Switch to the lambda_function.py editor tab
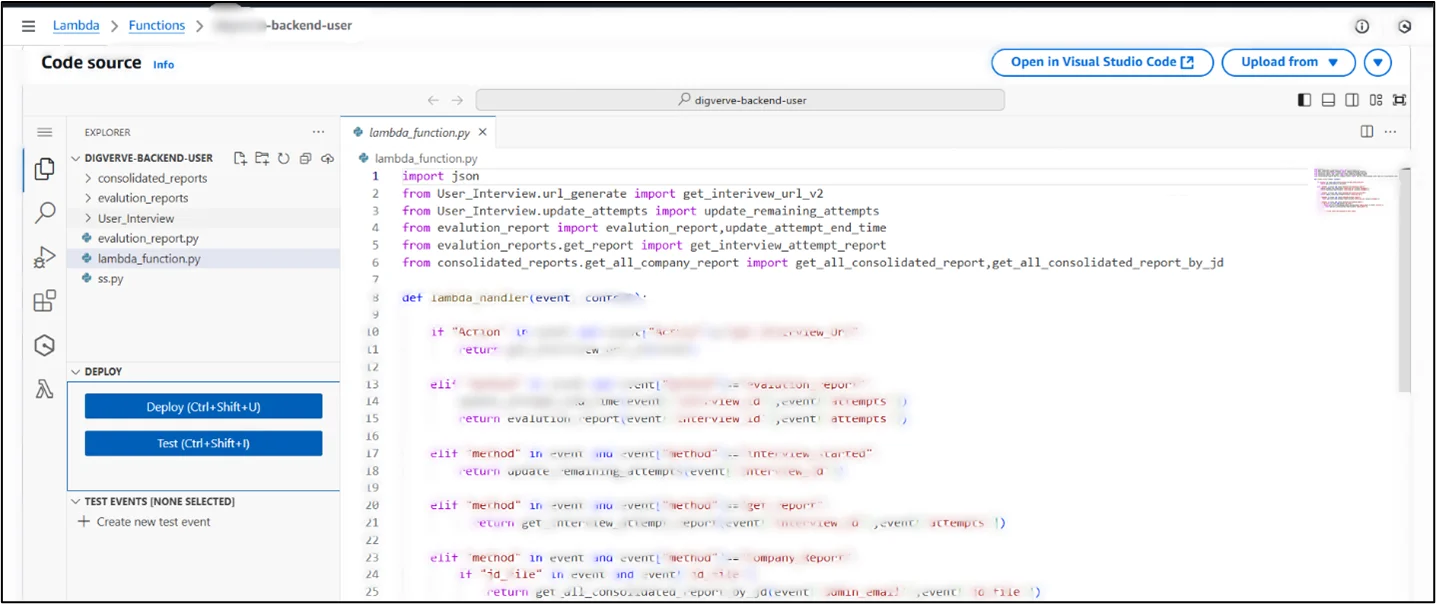The width and height of the screenshot is (1436, 604). pyautogui.click(x=419, y=132)
